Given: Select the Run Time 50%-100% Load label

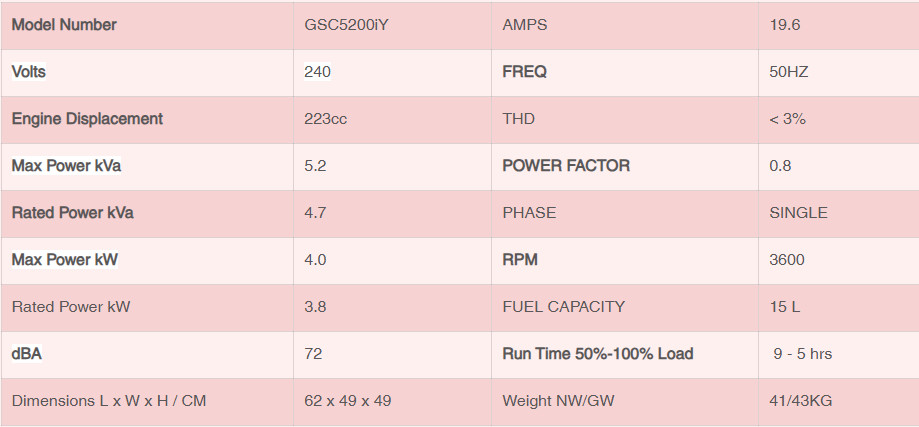Looking at the screenshot, I should coord(598,354).
